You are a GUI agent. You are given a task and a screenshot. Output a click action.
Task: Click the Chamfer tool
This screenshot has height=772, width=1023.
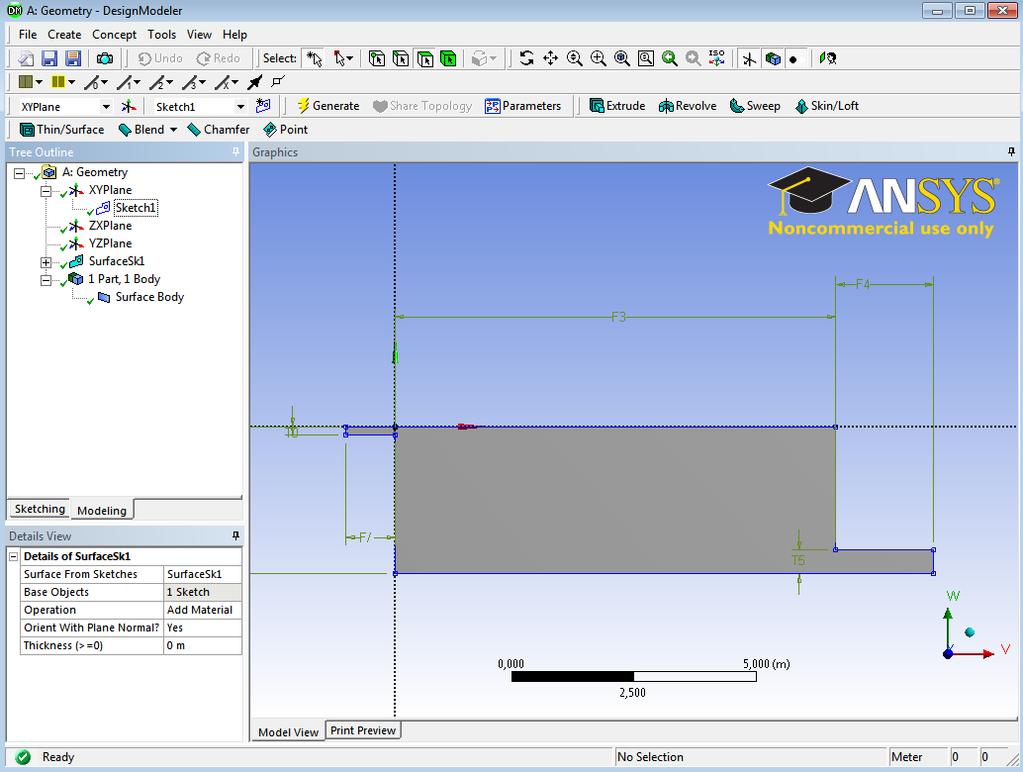click(x=219, y=129)
